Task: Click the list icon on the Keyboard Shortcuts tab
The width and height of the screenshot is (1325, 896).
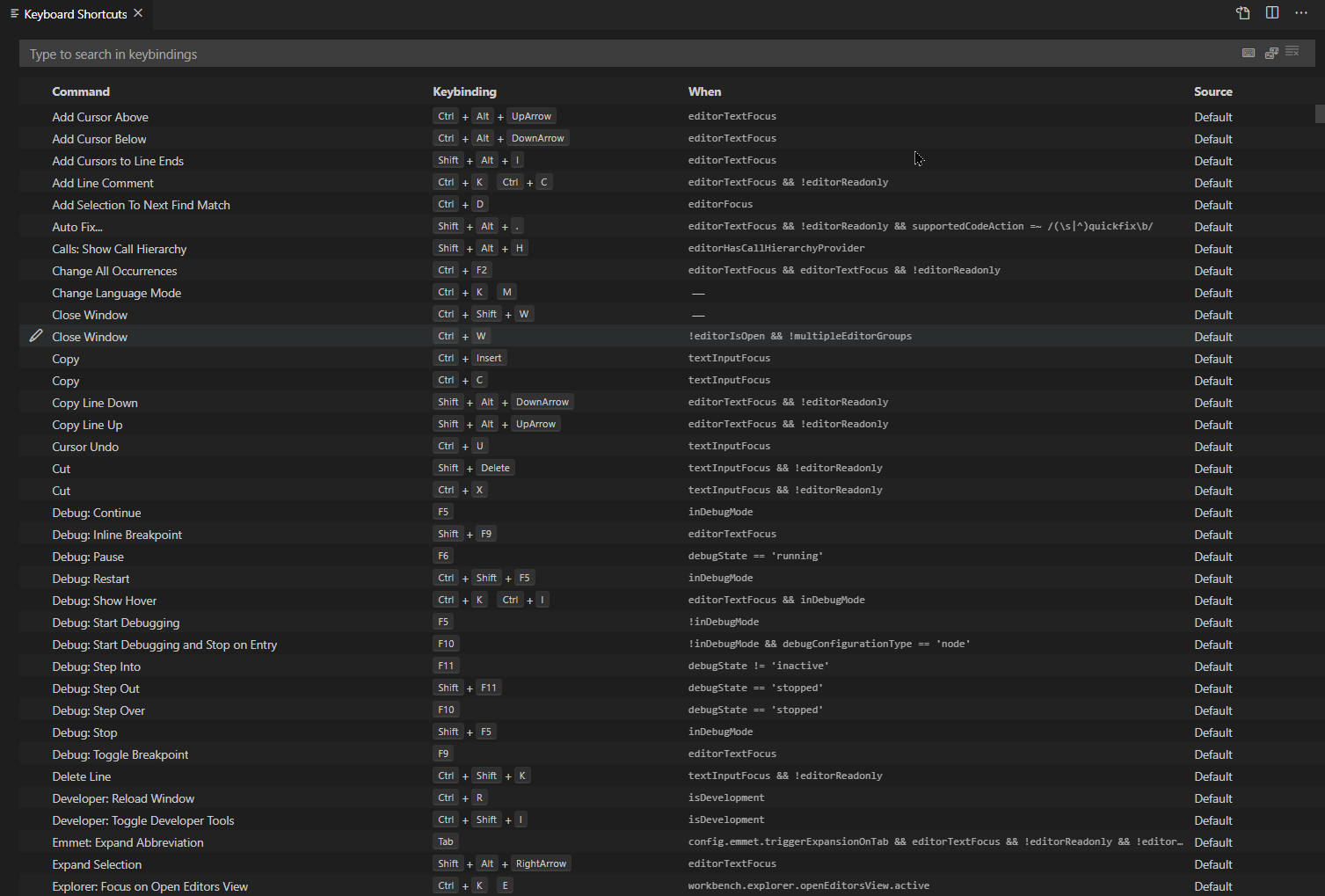Action: pyautogui.click(x=12, y=13)
